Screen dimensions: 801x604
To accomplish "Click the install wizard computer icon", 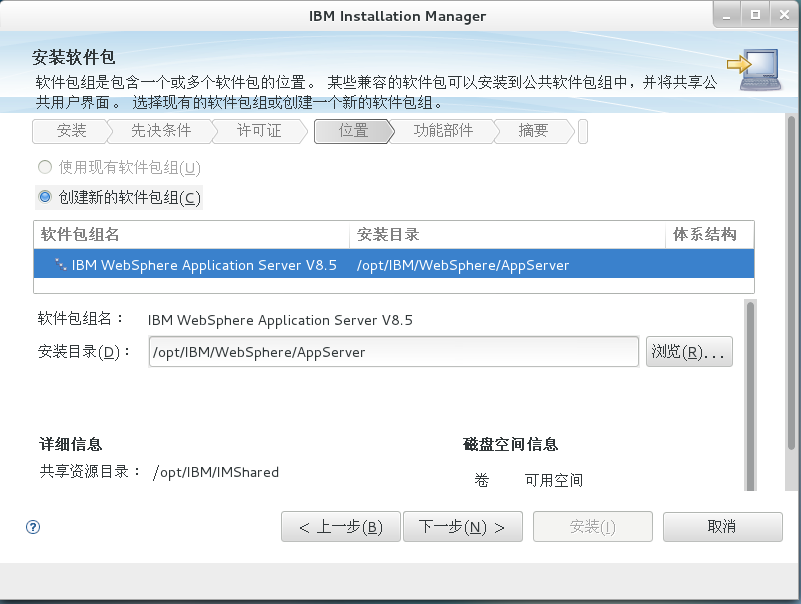I will click(755, 69).
